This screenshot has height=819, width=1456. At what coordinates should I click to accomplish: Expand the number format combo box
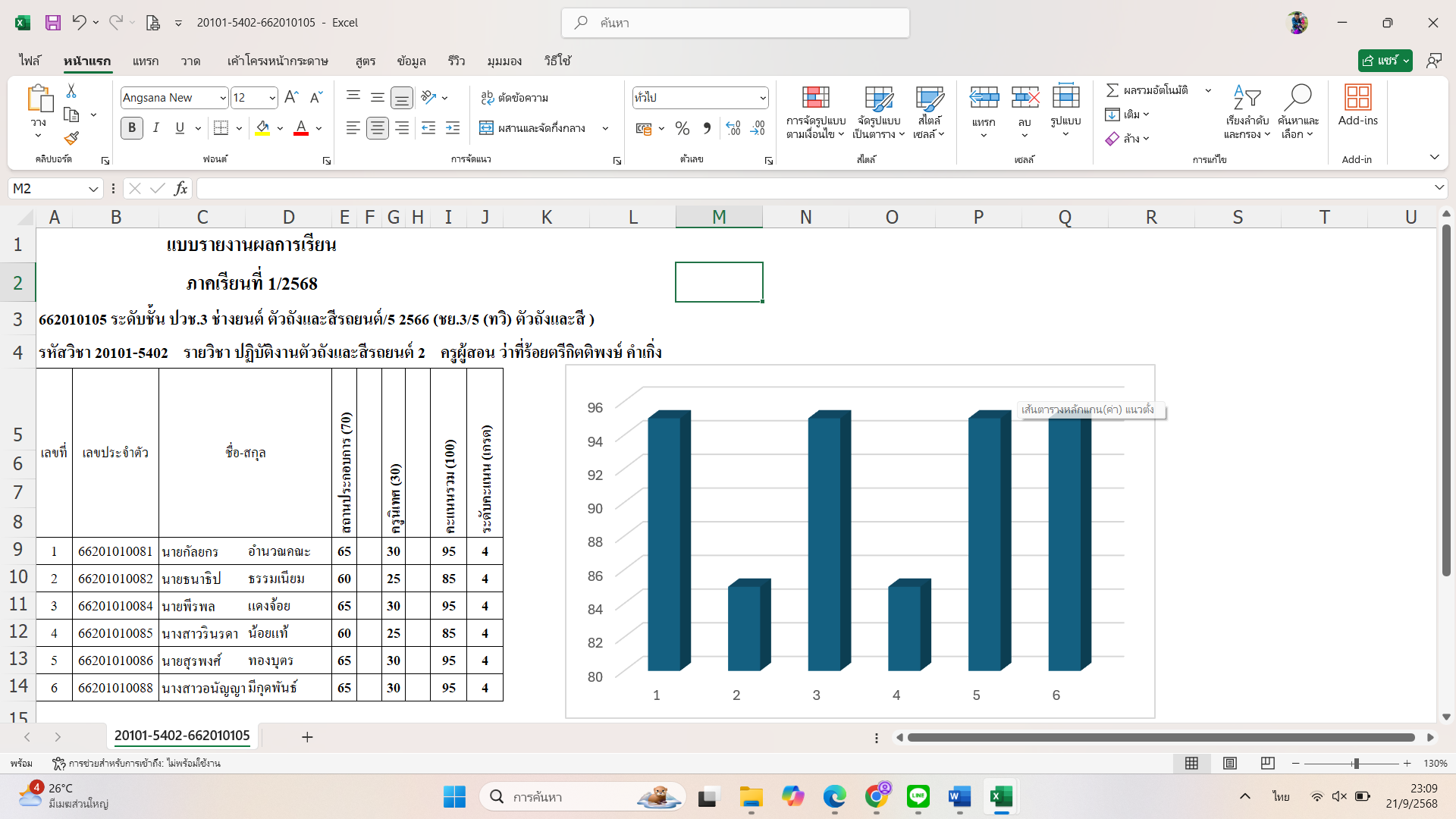[x=762, y=98]
